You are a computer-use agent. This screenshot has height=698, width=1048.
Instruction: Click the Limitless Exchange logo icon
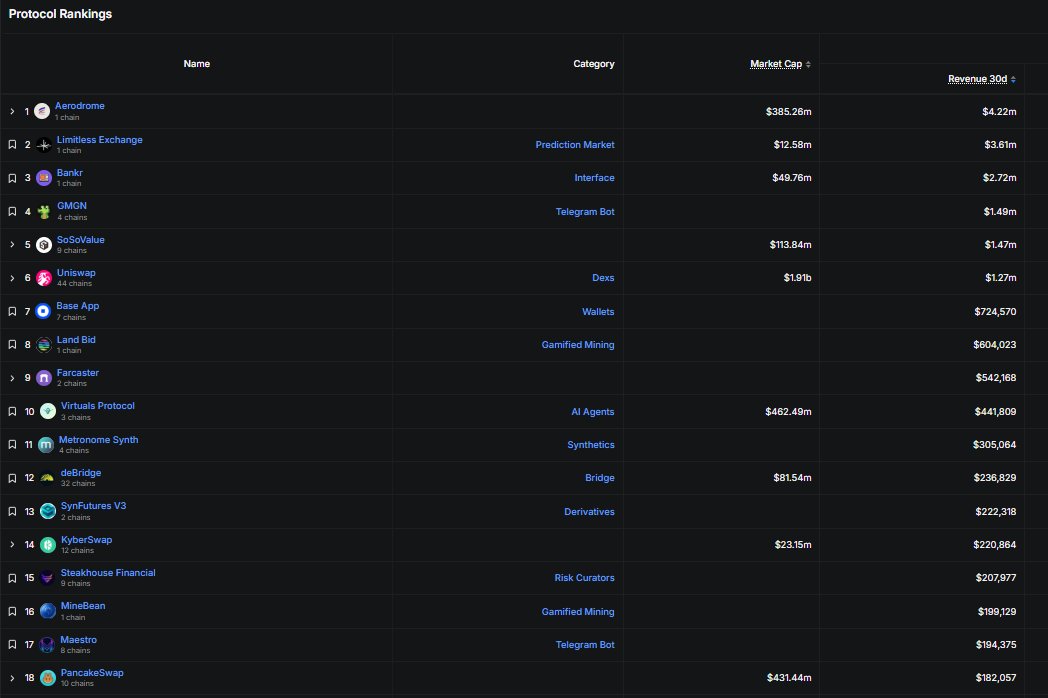pyautogui.click(x=44, y=144)
